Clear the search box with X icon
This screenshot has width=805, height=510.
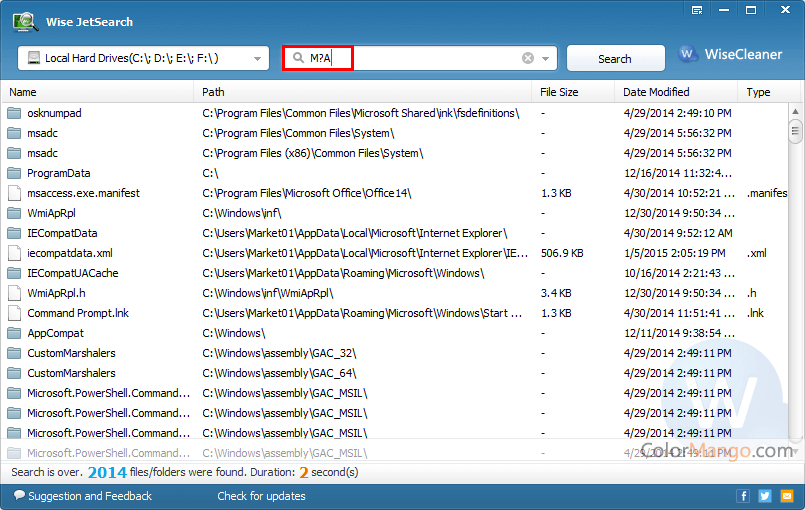[528, 58]
